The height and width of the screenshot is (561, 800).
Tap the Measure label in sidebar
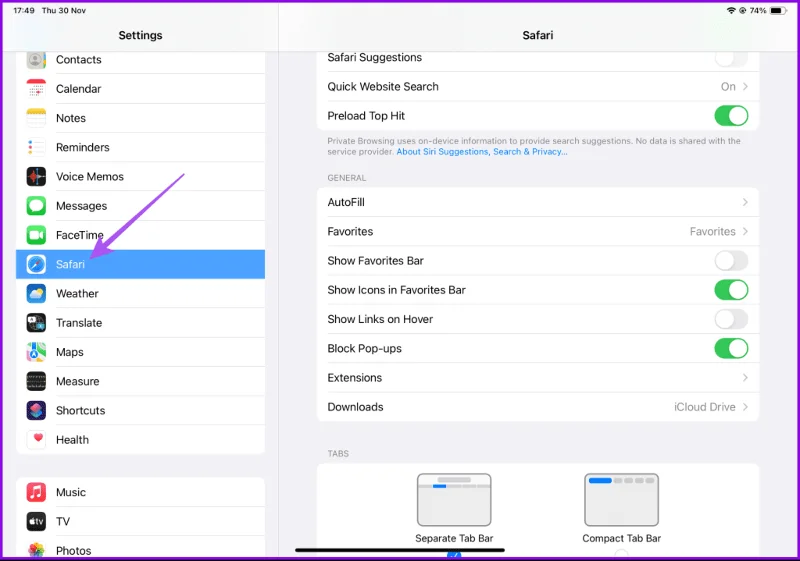(78, 381)
